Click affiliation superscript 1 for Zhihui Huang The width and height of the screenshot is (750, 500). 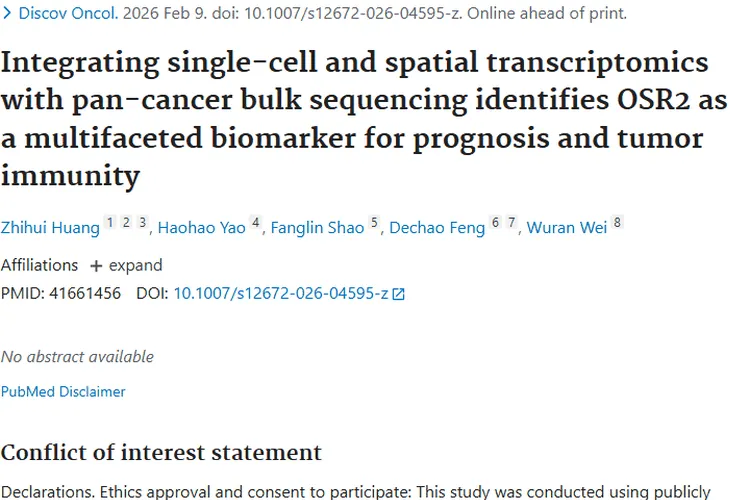click(x=110, y=223)
